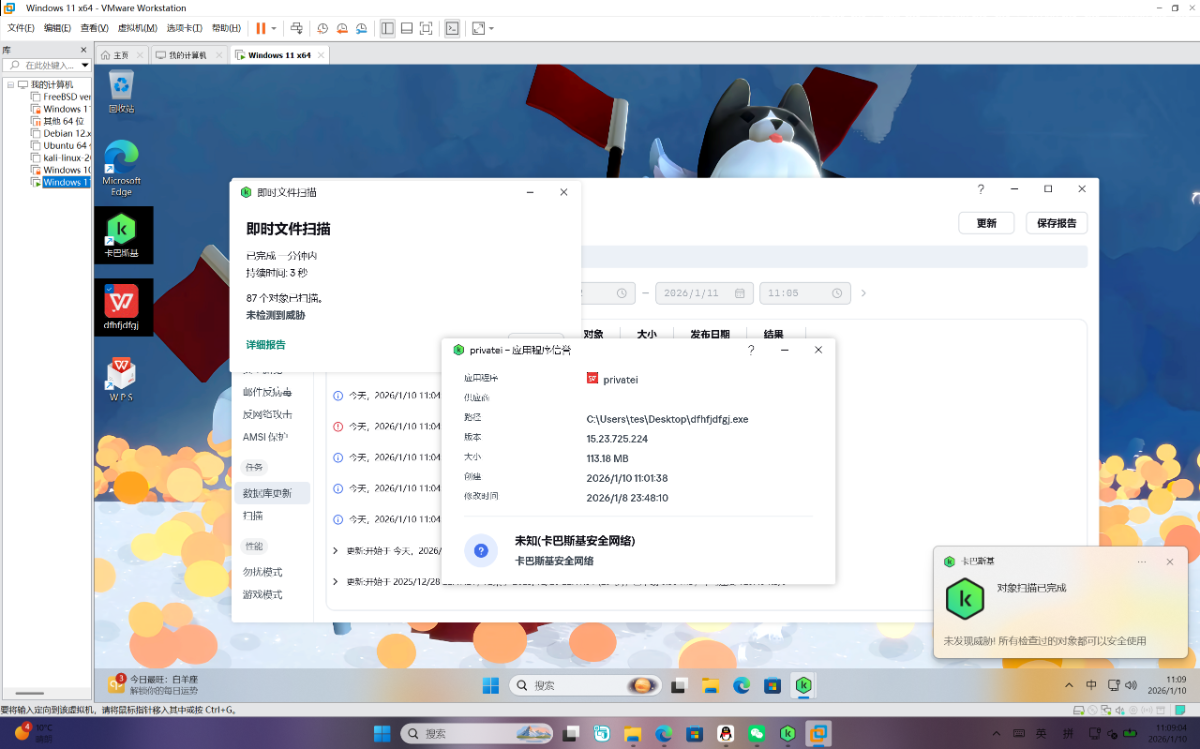Click the W.P.S desktop shortcut icon
The width and height of the screenshot is (1200, 749).
[x=121, y=380]
